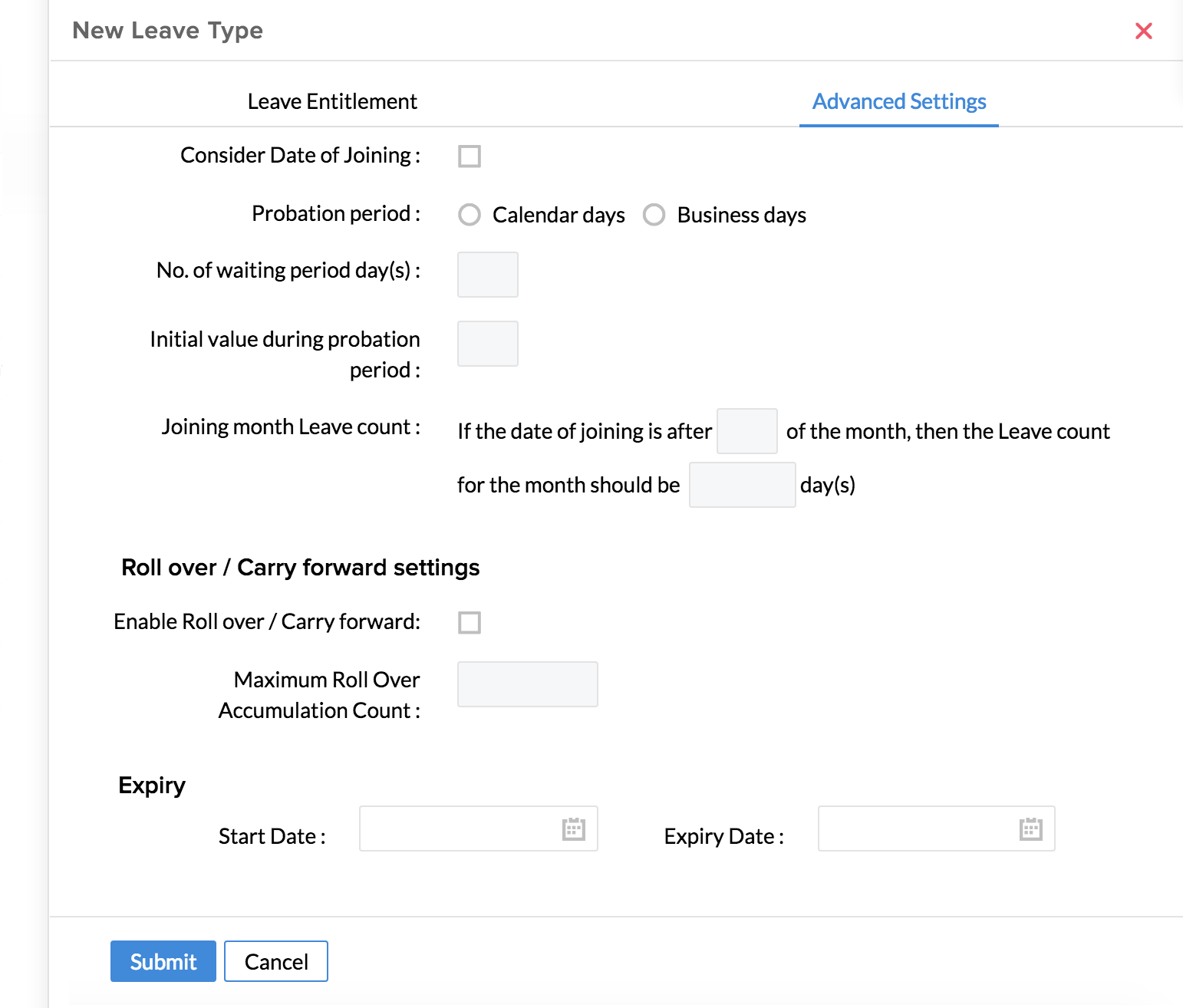This screenshot has height=1008, width=1183.
Task: Click inside the Start Date text field
Action: [459, 828]
